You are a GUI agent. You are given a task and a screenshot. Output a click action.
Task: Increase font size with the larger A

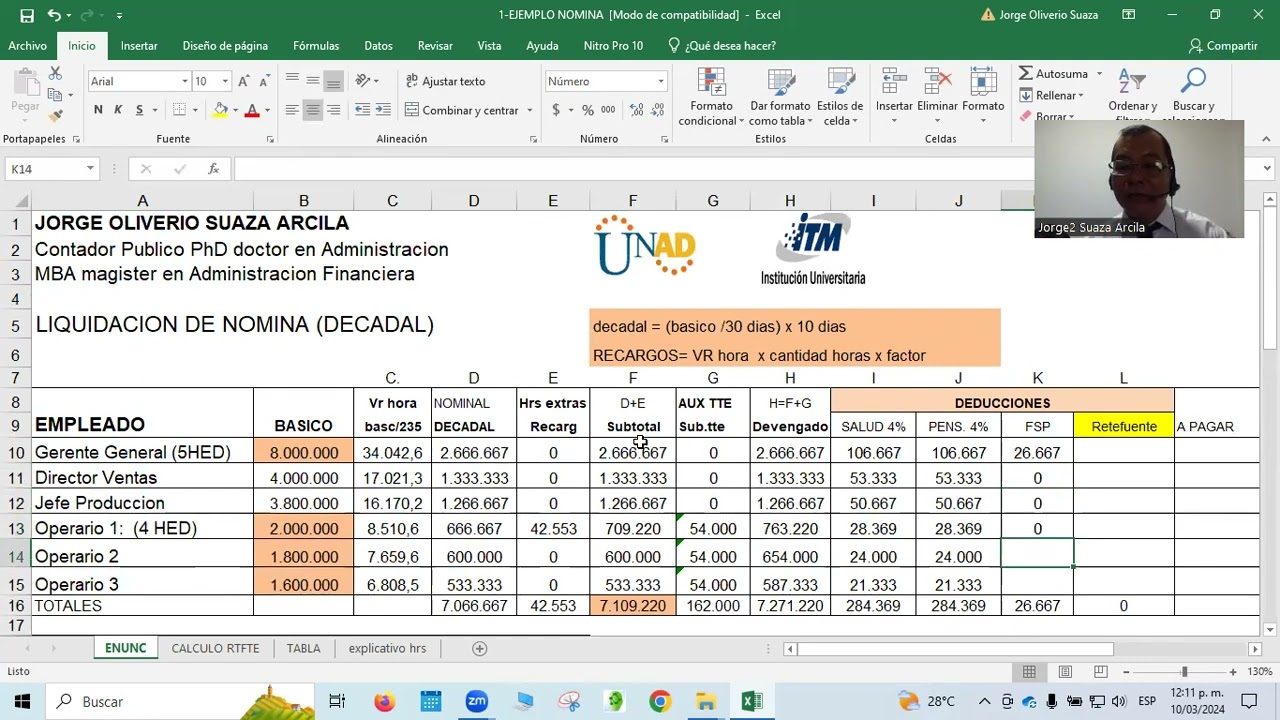(246, 81)
